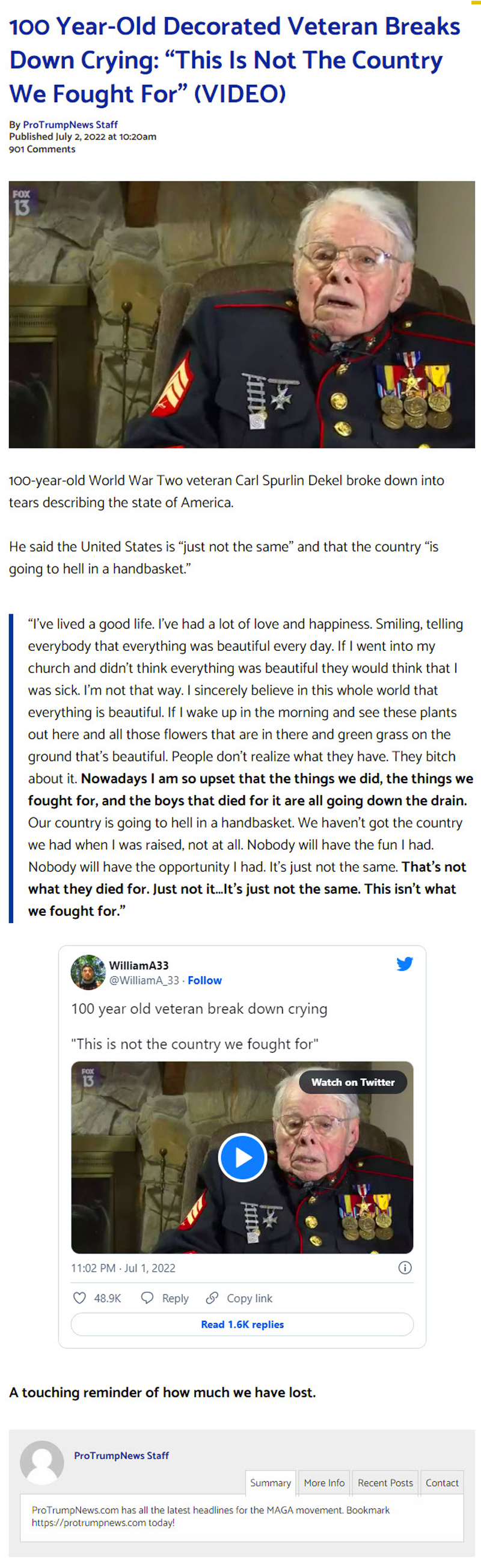Viewport: 481px width, 1568px height.
Task: Click the reply speech bubble icon
Action: [147, 1298]
